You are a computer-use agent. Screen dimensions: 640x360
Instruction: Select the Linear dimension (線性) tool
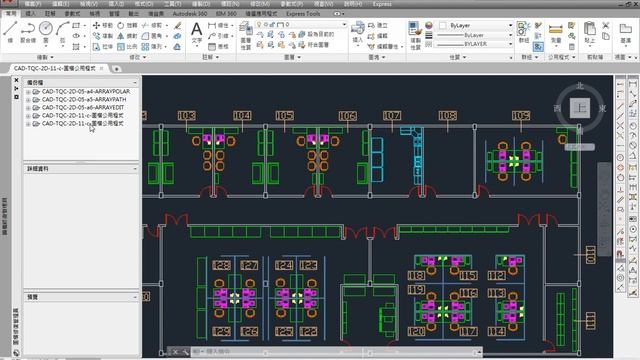(x=218, y=25)
